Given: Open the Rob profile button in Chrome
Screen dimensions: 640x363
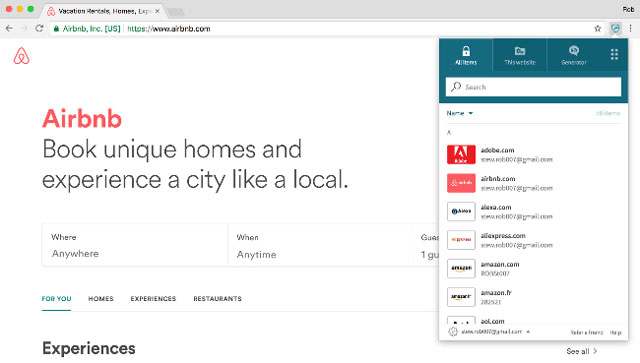Looking at the screenshot, I should click(x=628, y=9).
